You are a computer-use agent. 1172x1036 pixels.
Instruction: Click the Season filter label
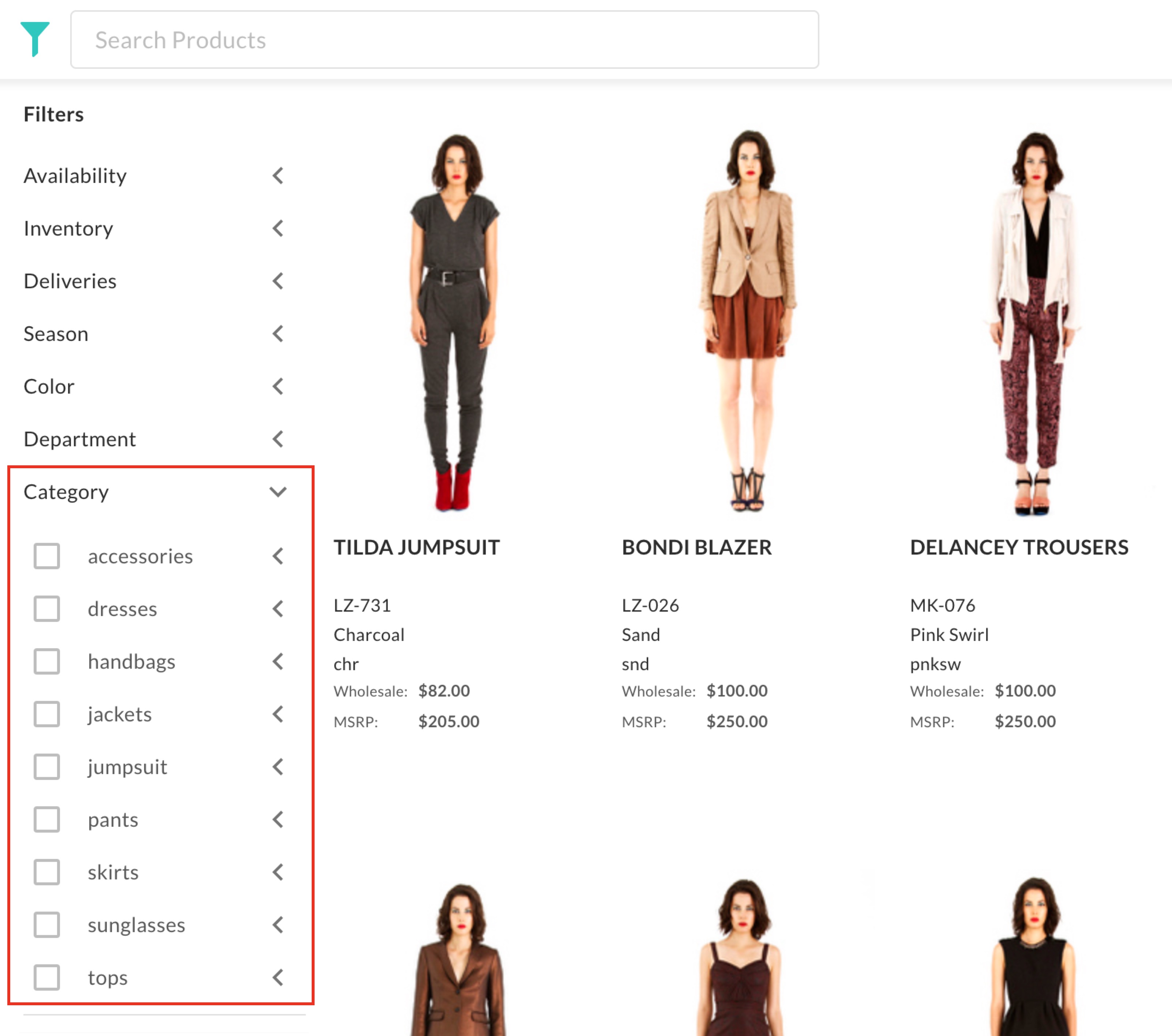(56, 334)
